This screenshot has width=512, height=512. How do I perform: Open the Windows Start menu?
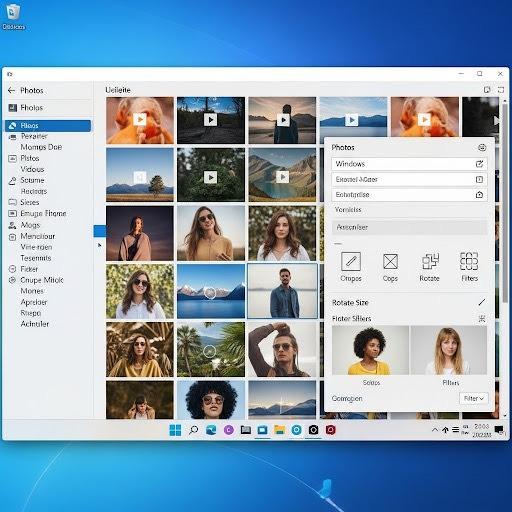coord(175,430)
